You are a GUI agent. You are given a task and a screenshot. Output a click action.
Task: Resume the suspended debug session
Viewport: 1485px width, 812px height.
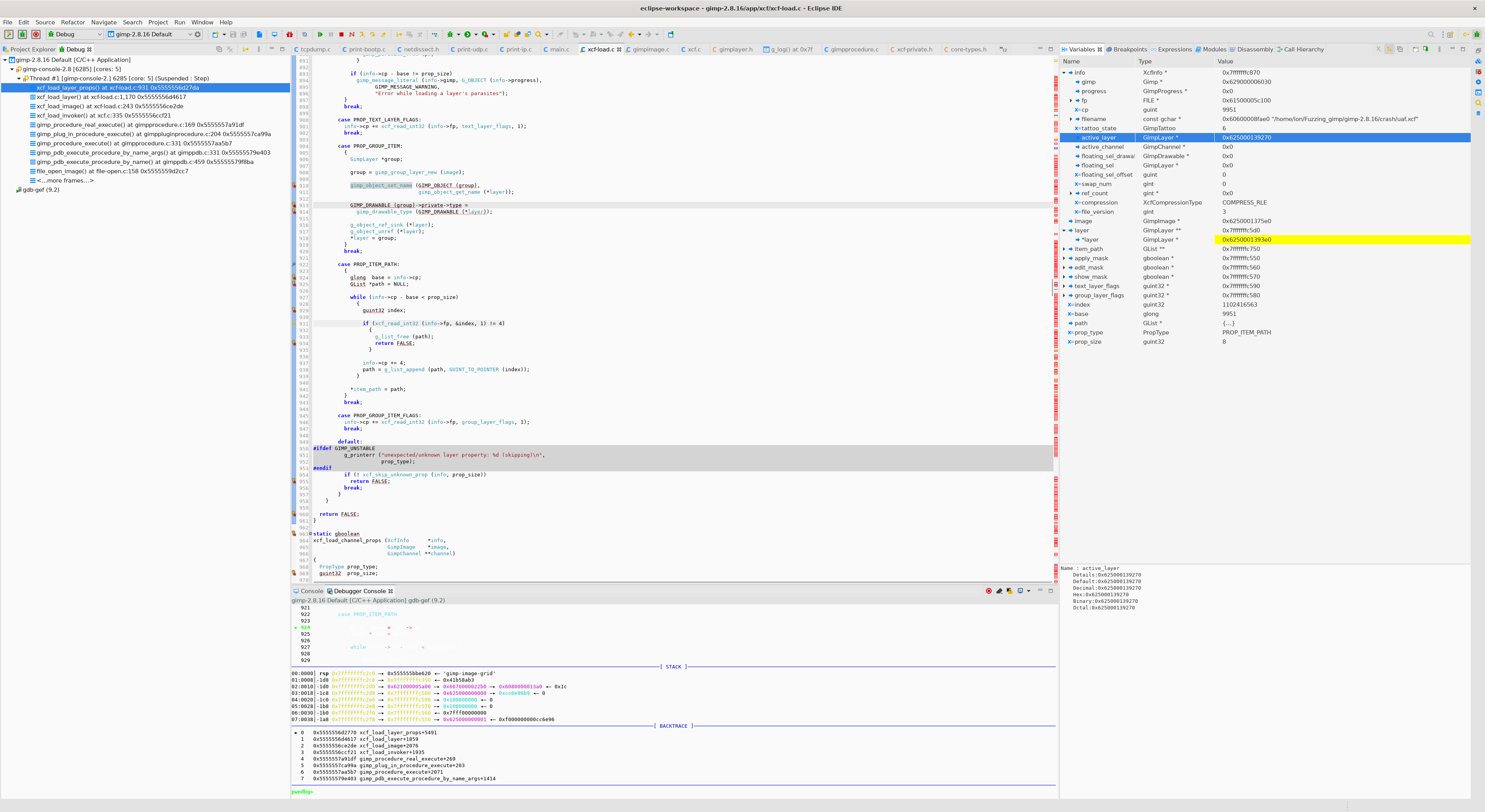[x=320, y=34]
